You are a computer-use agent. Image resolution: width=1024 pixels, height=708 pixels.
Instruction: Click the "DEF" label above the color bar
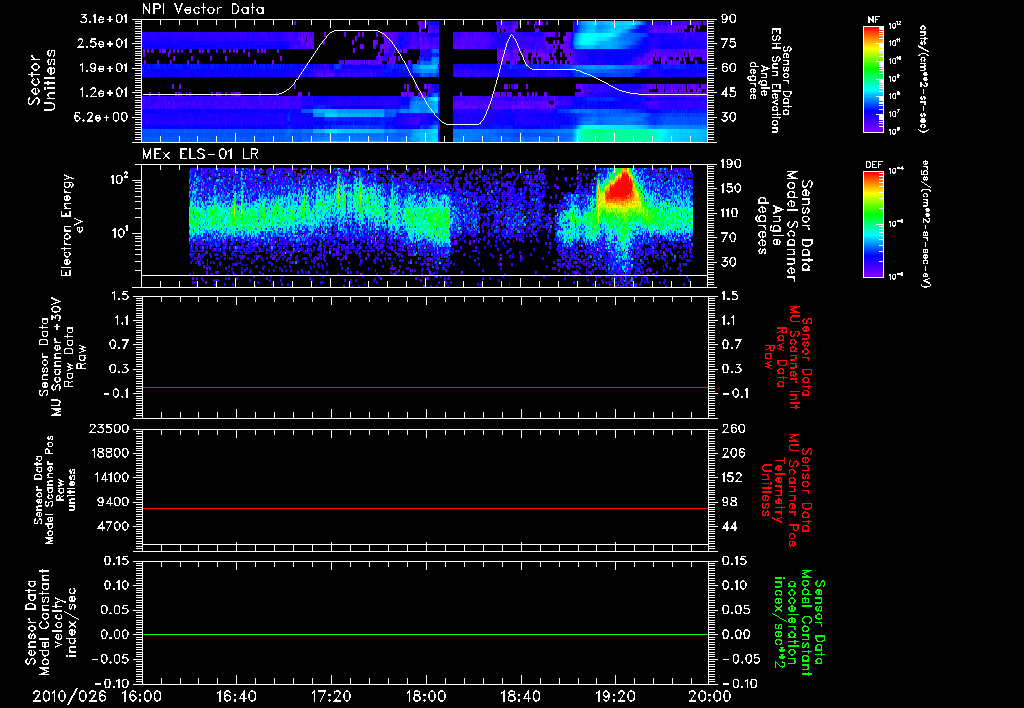point(873,165)
